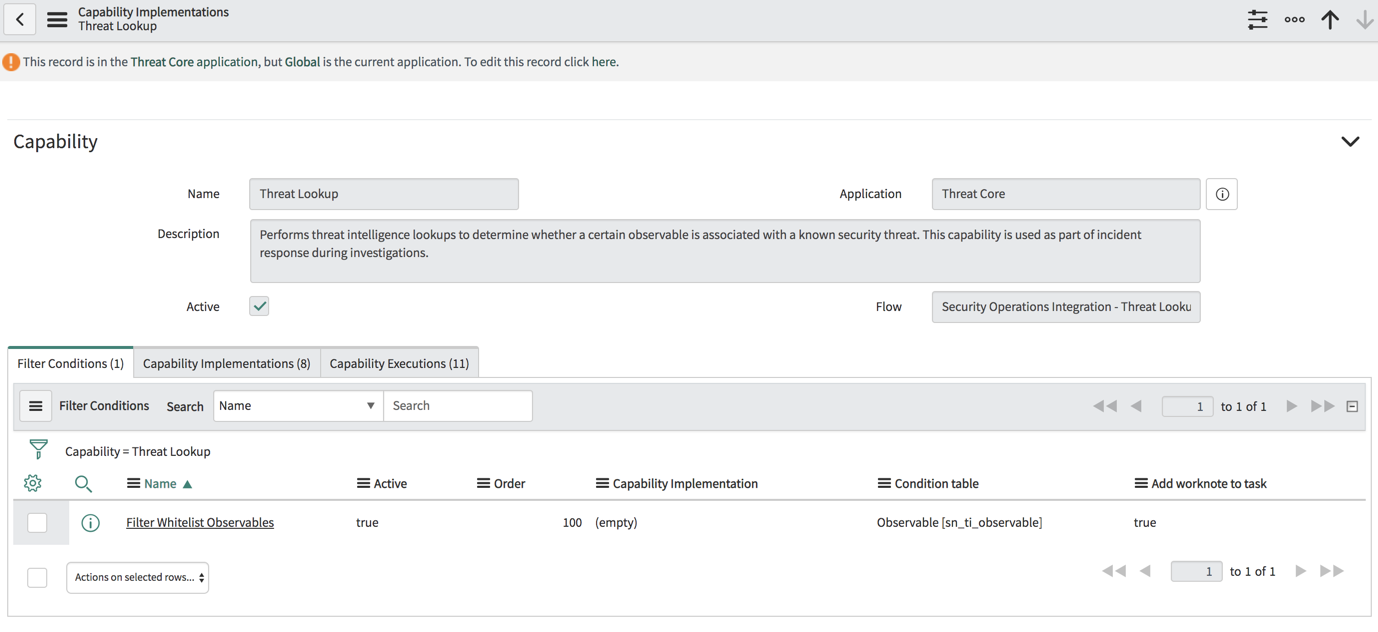The width and height of the screenshot is (1378, 632).
Task: Click bottom pager page number field
Action: pos(1197,571)
